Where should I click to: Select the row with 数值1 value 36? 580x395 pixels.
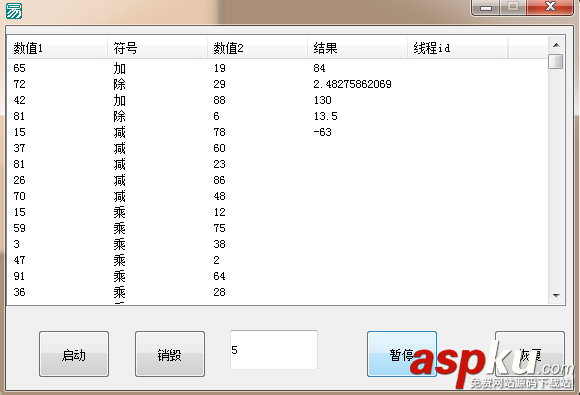click(x=277, y=292)
